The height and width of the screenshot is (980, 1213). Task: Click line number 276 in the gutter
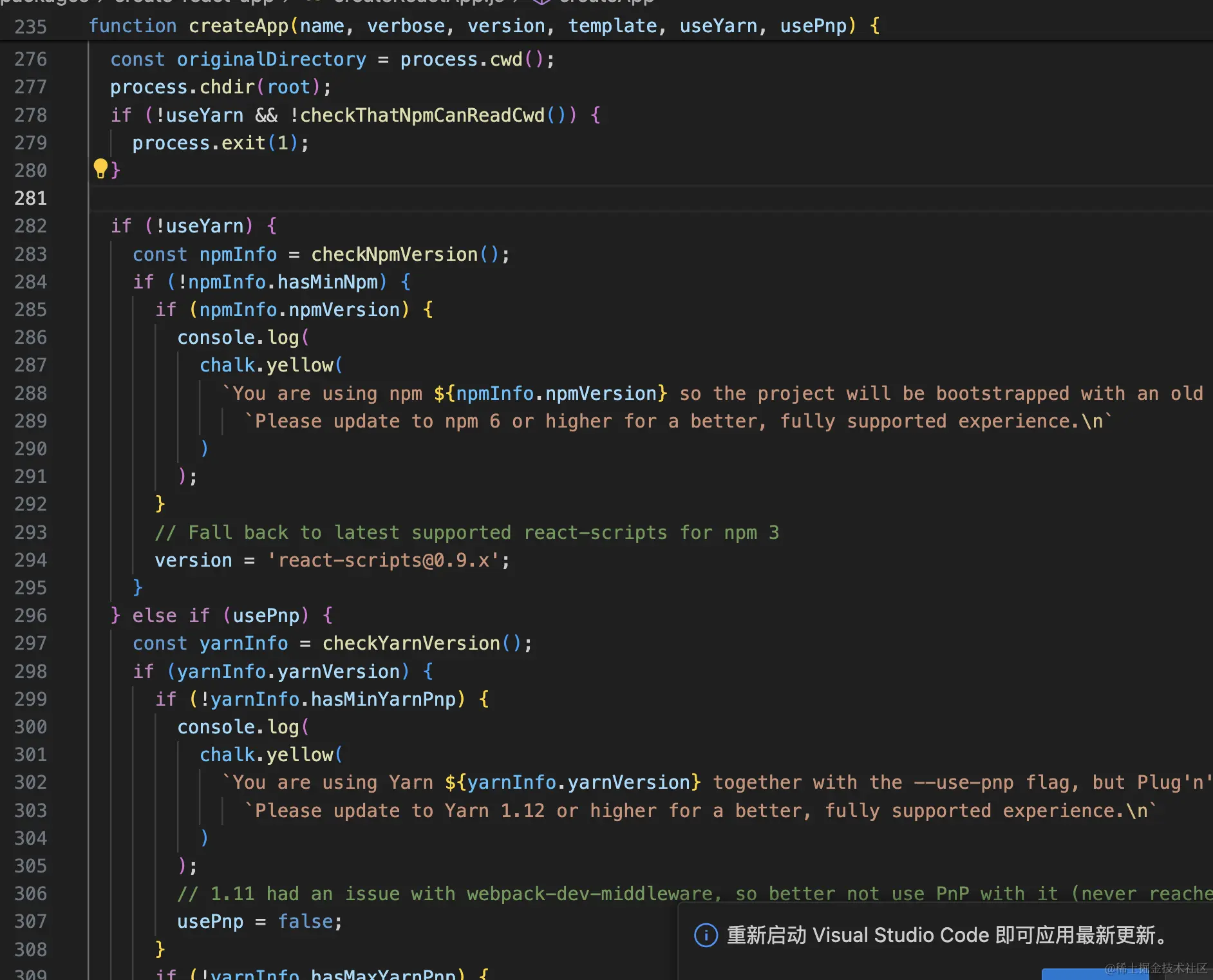31,59
